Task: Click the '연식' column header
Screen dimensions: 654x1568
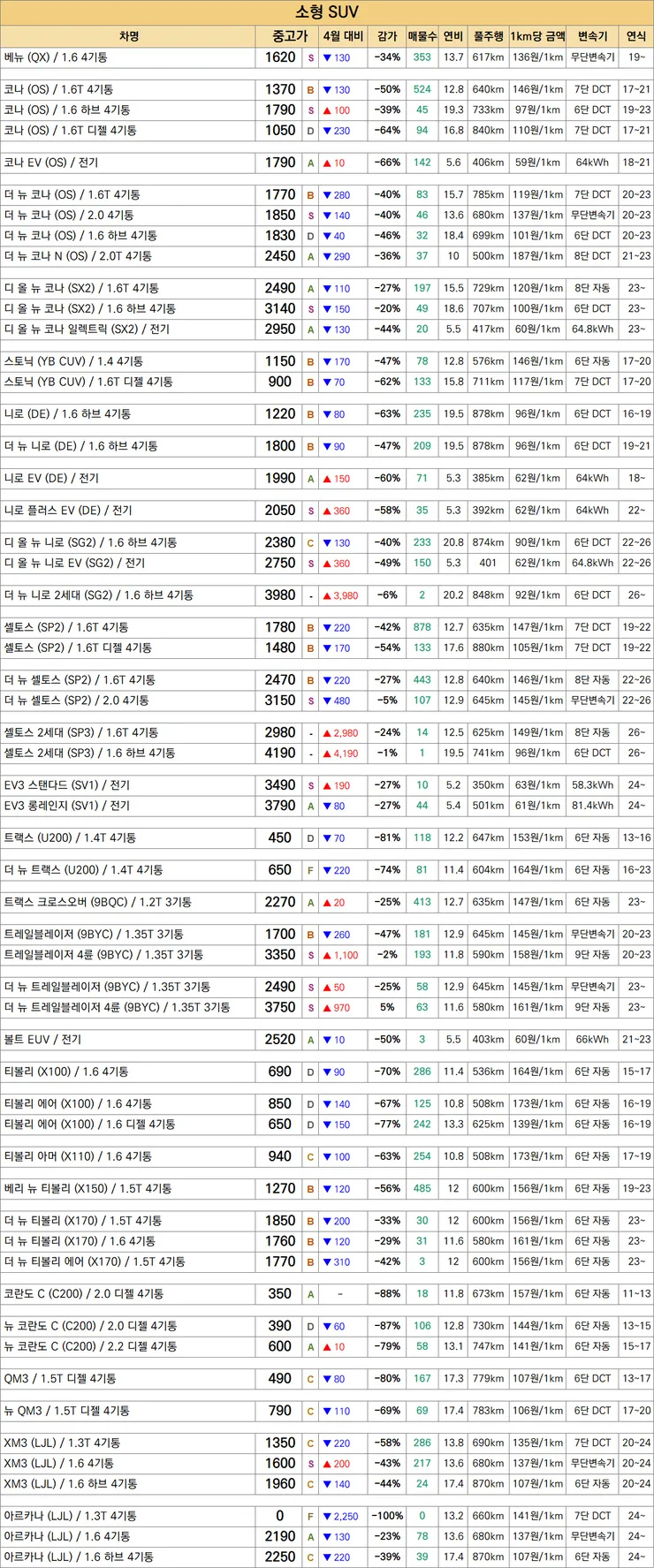Action: 636,36
